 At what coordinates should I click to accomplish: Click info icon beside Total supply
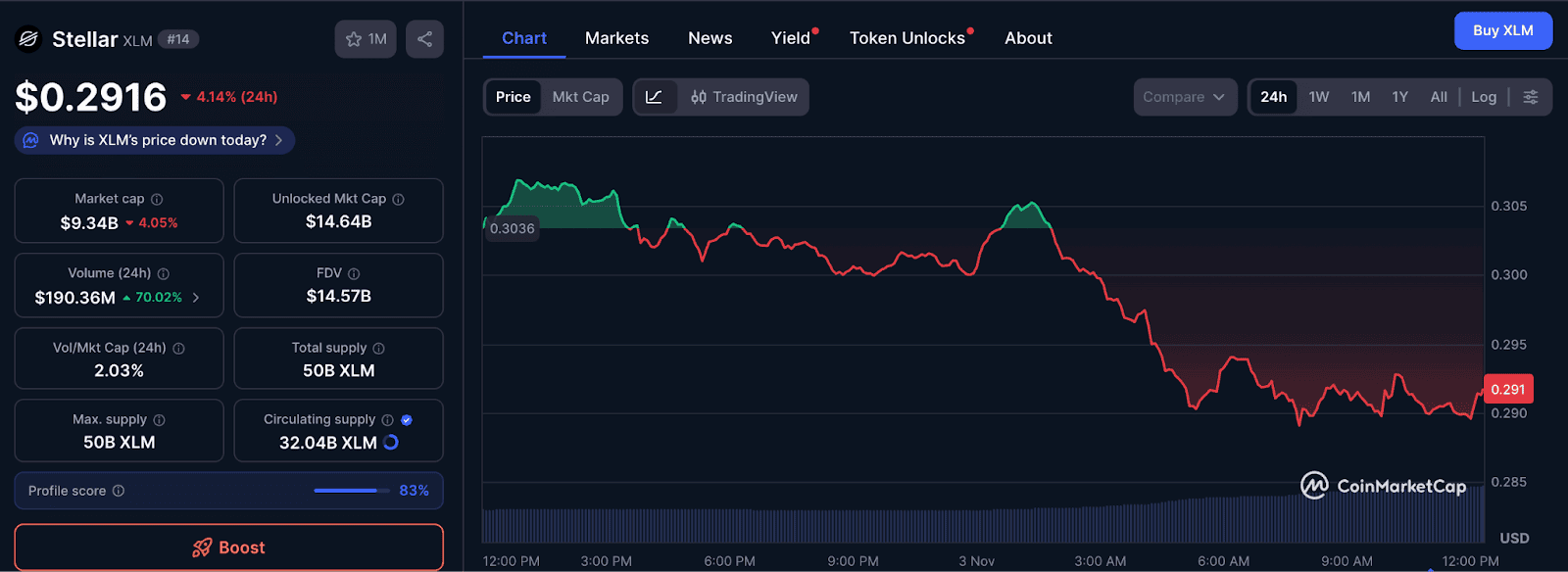[379, 348]
